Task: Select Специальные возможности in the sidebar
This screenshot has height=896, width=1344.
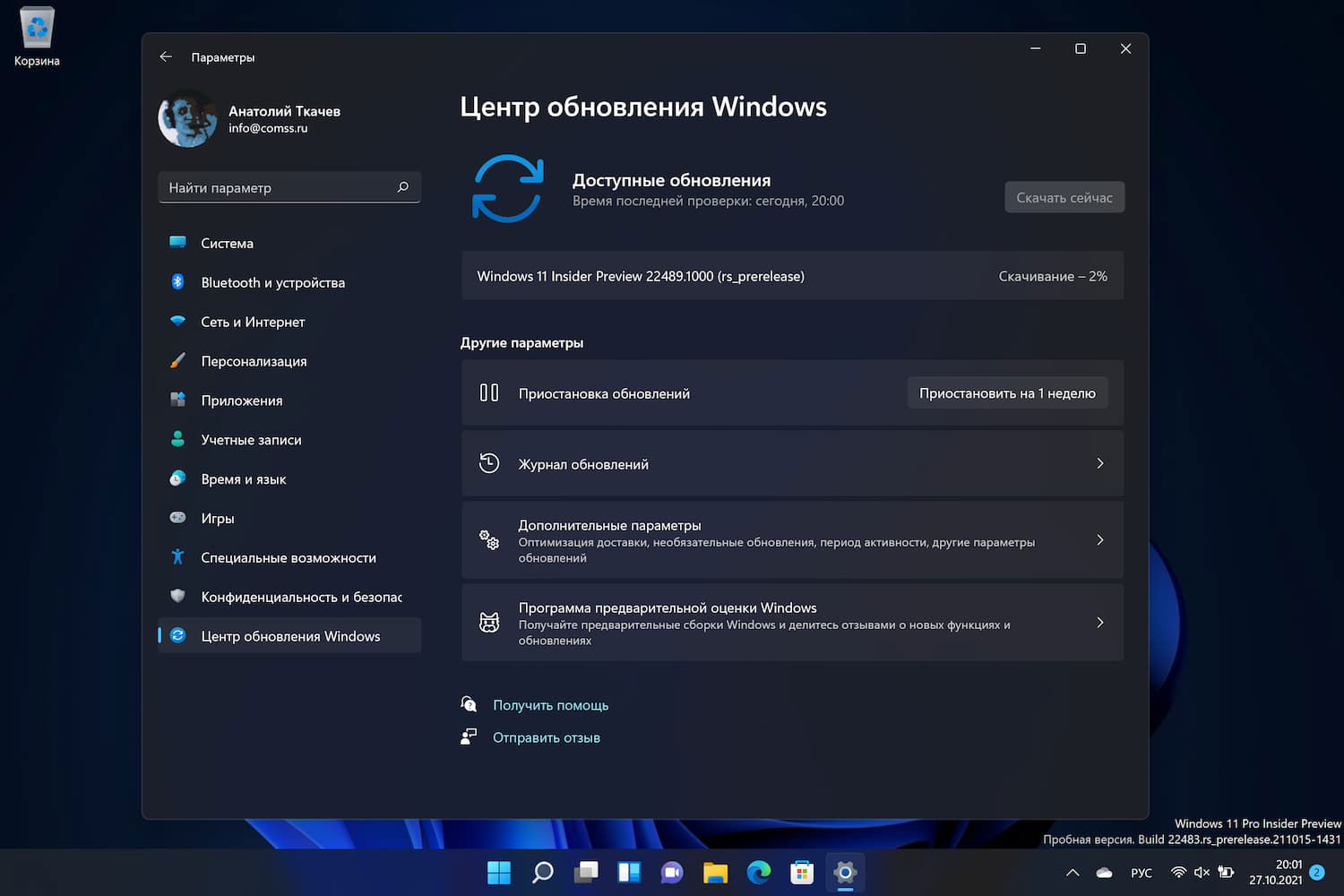Action: pos(288,557)
